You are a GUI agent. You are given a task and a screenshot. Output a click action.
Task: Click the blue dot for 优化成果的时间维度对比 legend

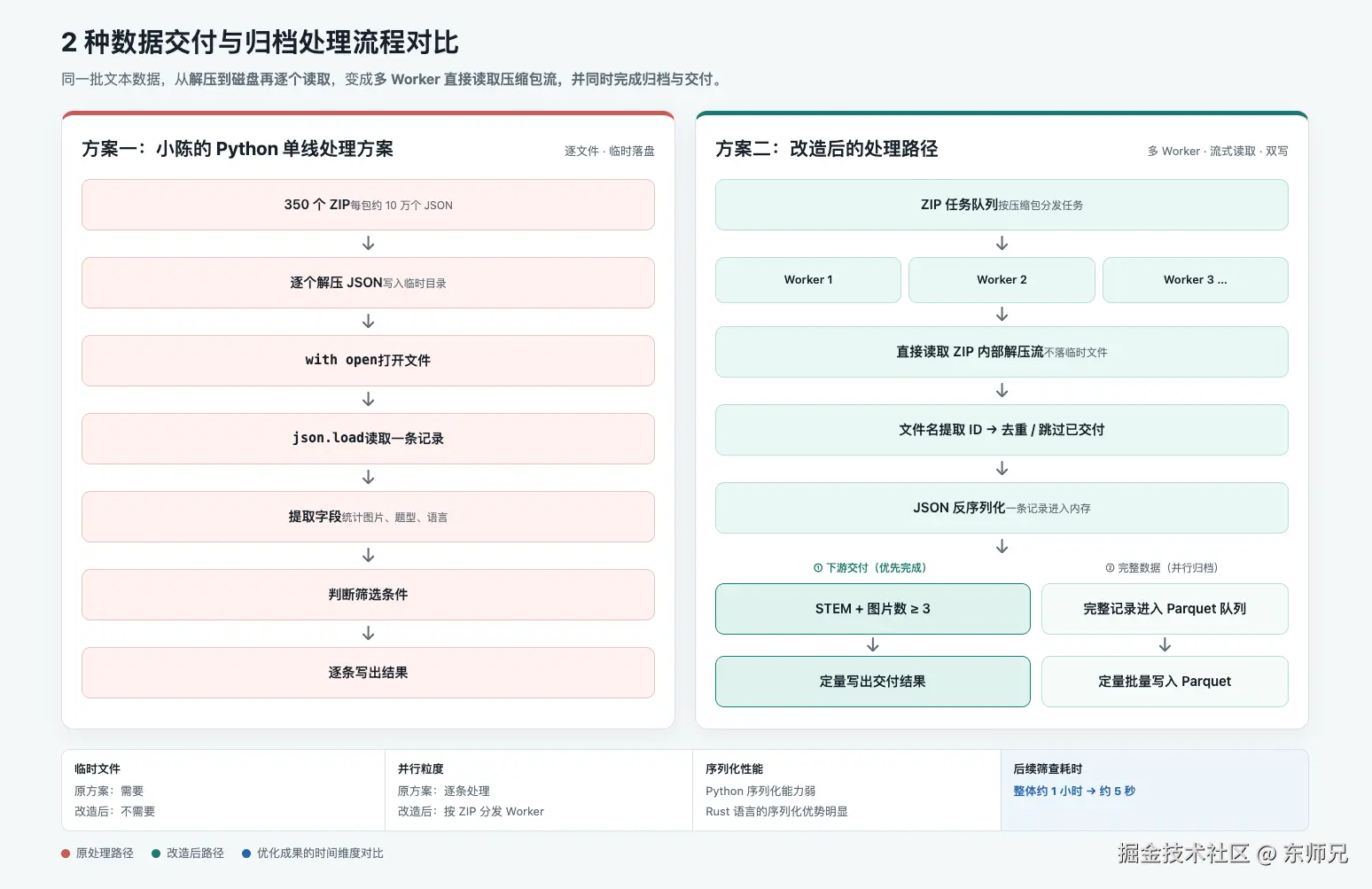pos(246,854)
